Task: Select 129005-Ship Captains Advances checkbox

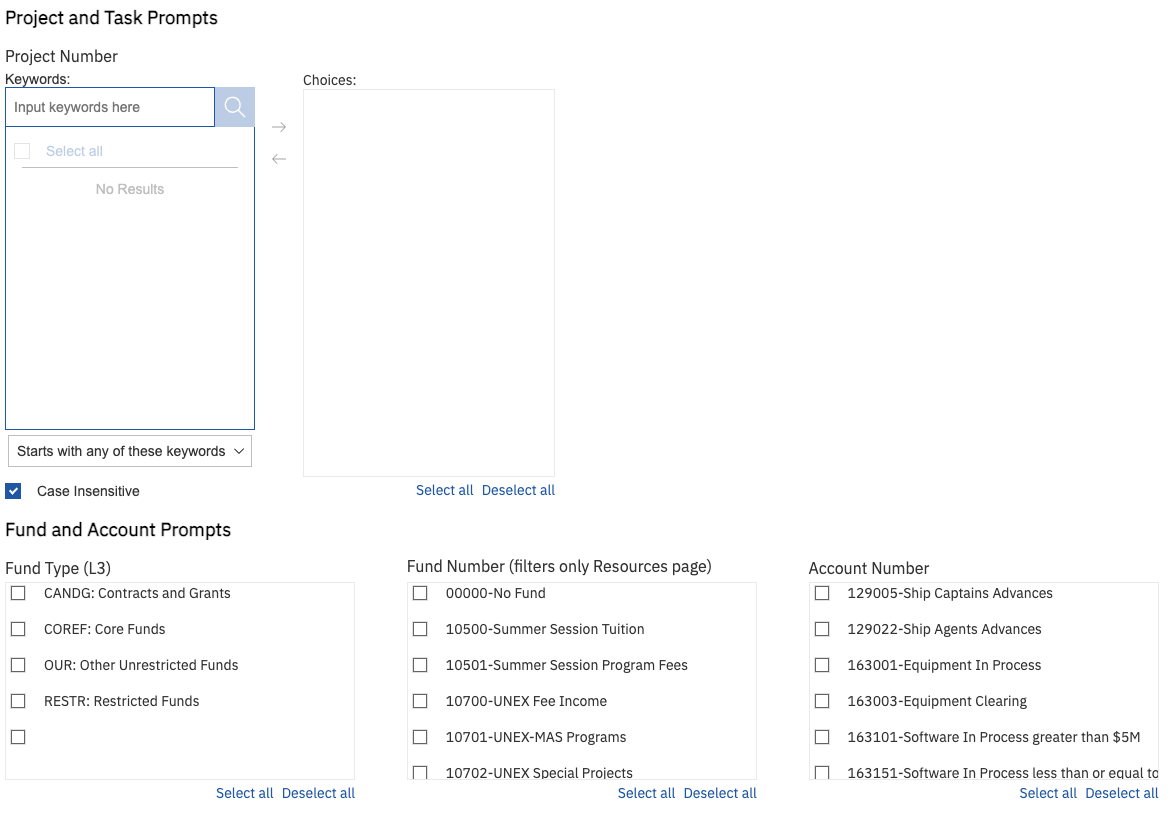Action: coord(822,593)
